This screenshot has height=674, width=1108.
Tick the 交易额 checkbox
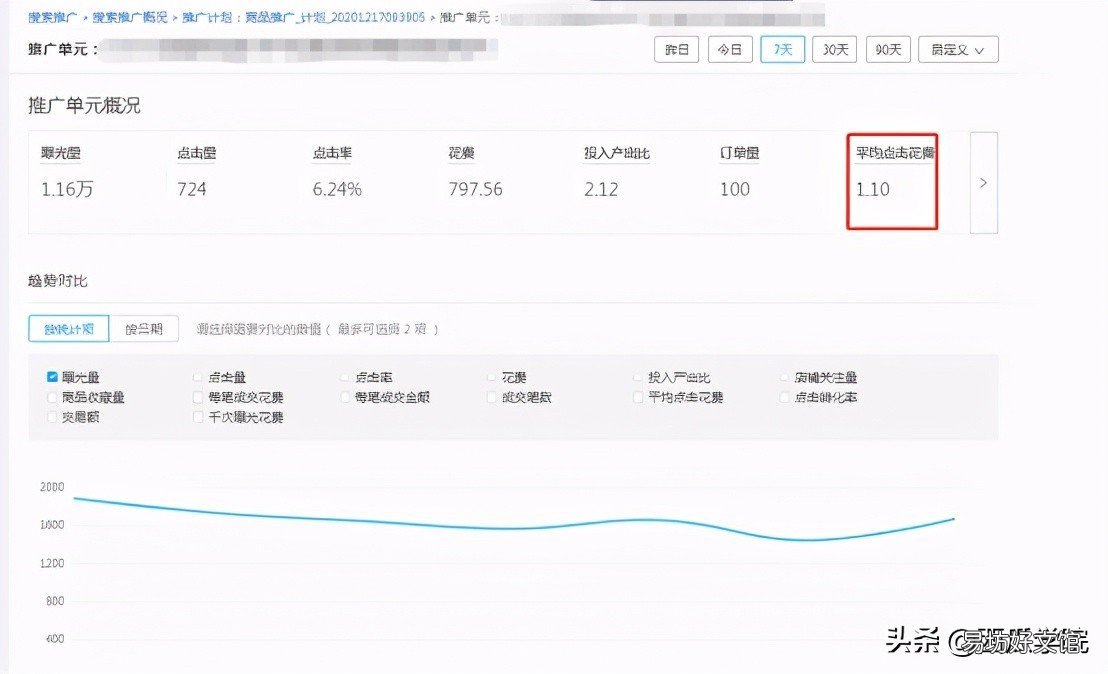[52, 417]
